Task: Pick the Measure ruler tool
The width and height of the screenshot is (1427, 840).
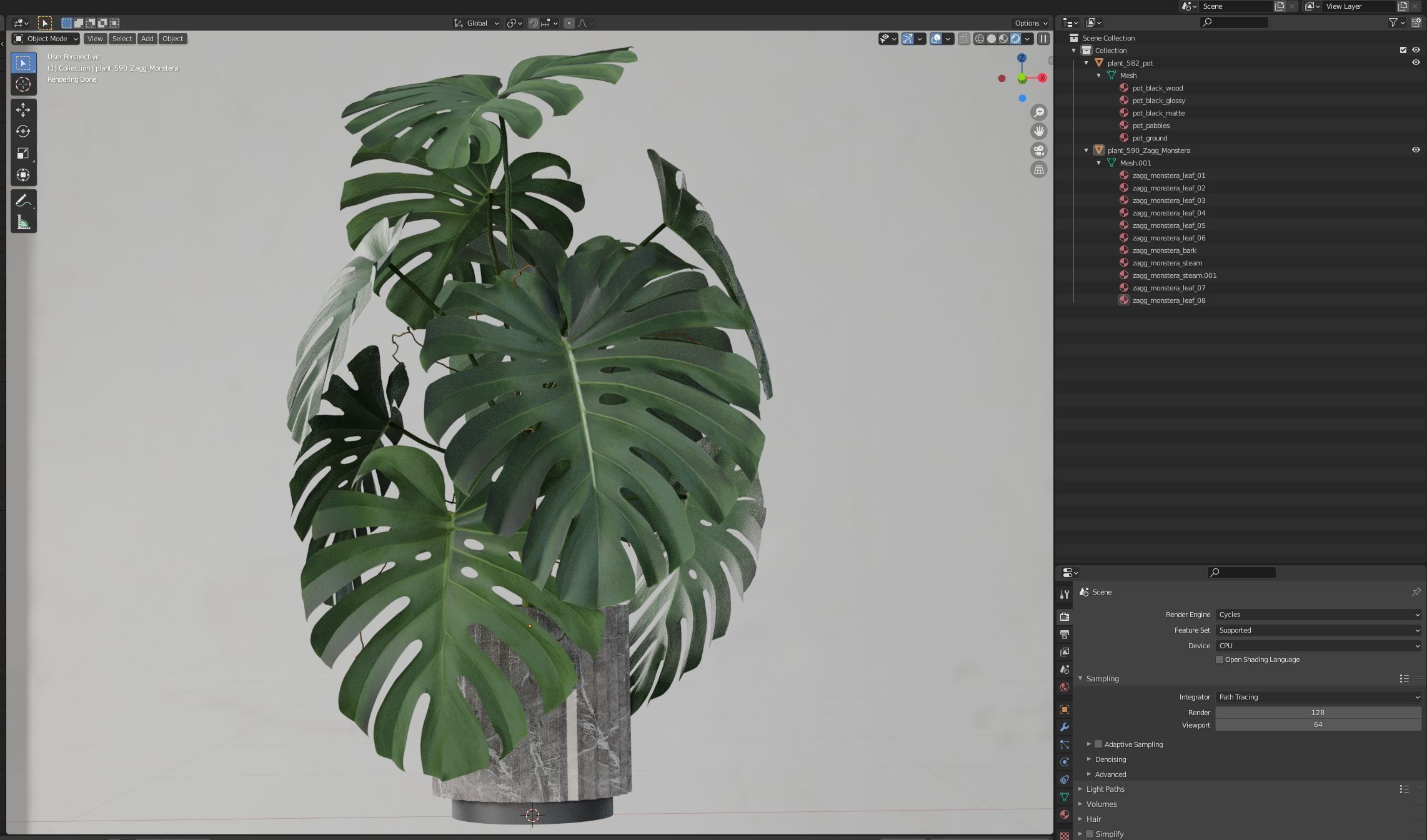Action: coord(23,223)
